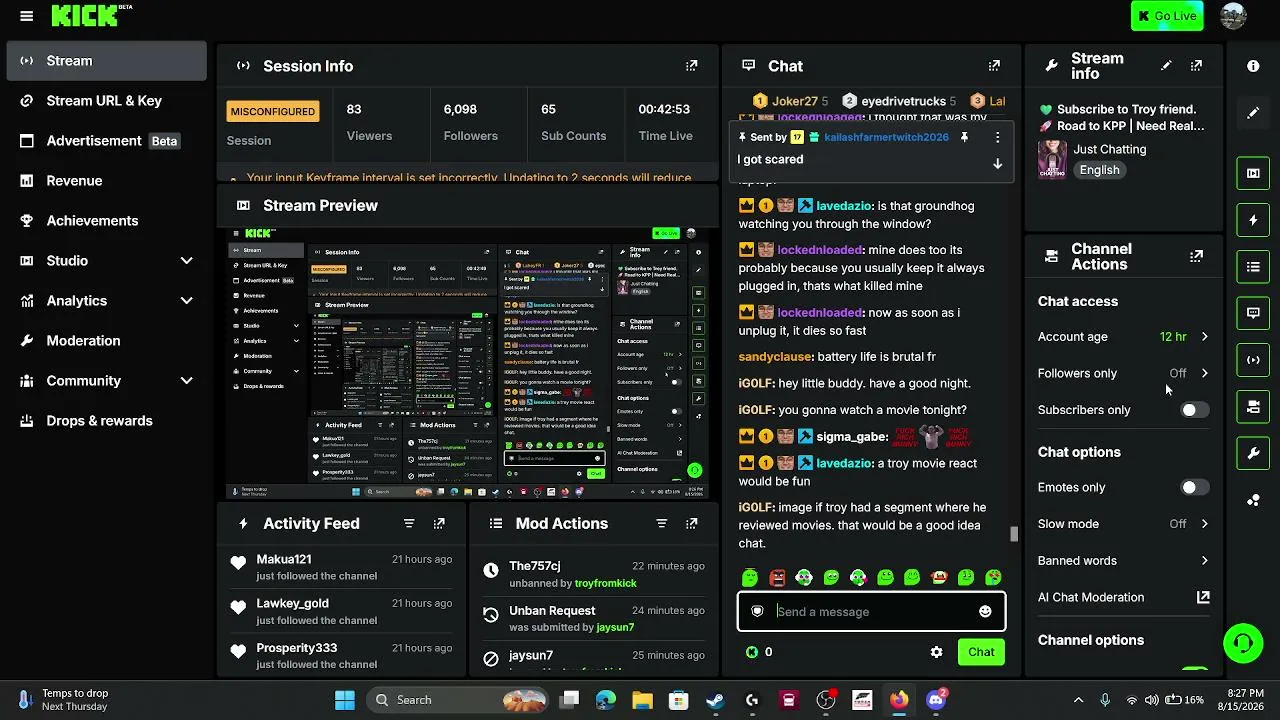Screen dimensions: 1280x720
Task: Click the Go Live button
Action: (1167, 16)
